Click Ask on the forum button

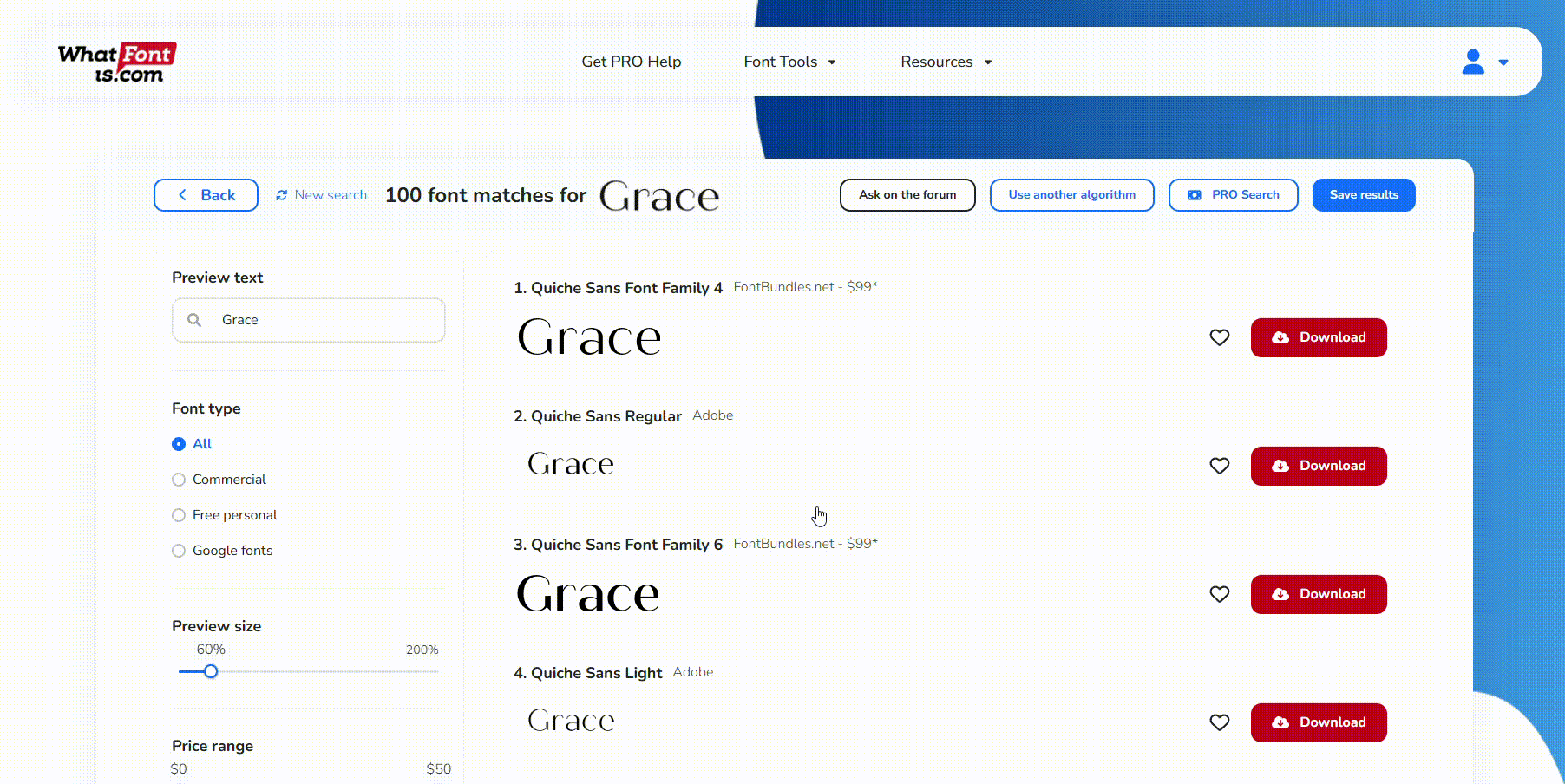[907, 195]
